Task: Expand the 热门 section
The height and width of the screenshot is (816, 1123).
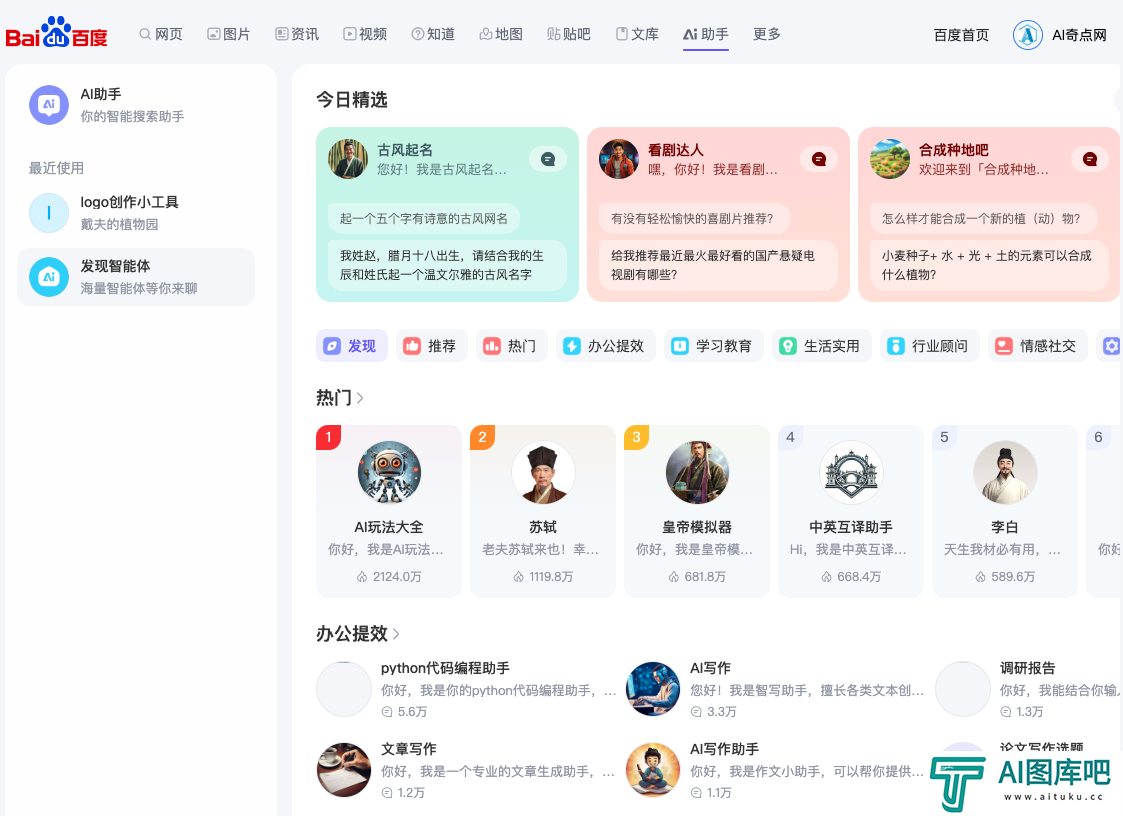Action: [340, 398]
